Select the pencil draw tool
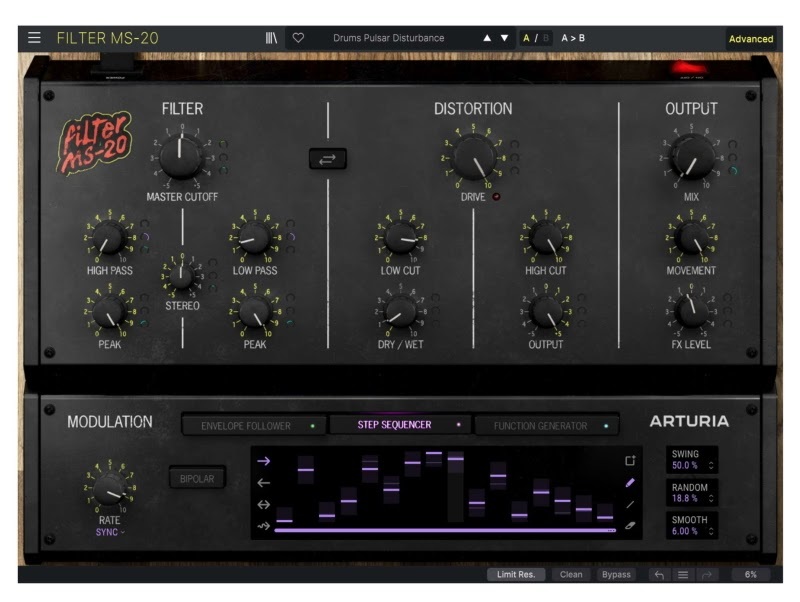This screenshot has height=602, width=800. tap(630, 483)
